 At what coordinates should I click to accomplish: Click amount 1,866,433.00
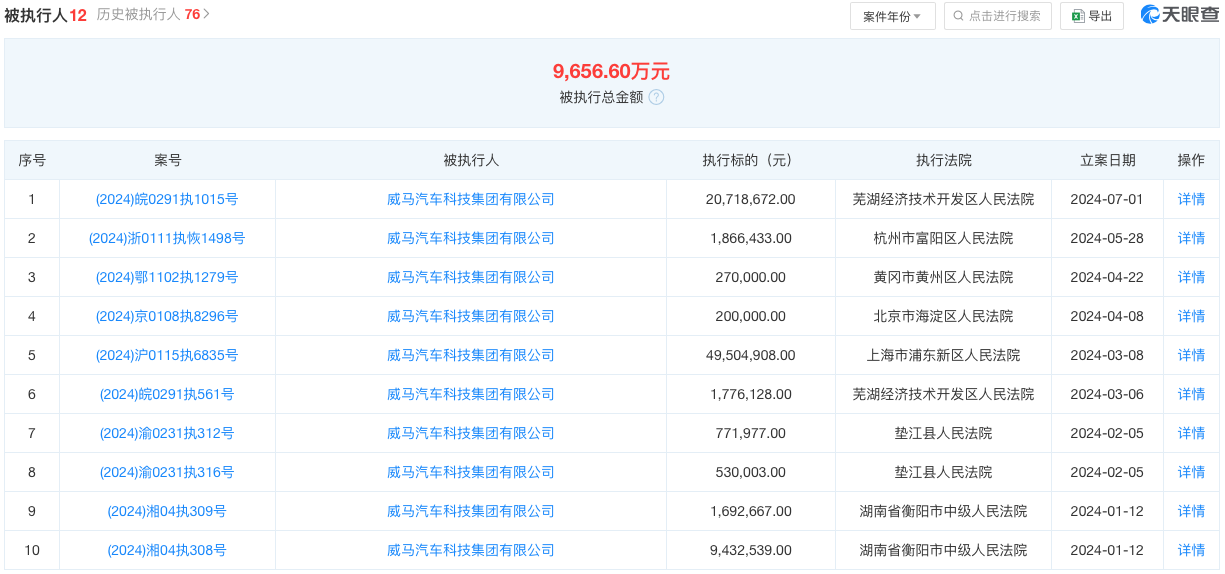point(750,238)
